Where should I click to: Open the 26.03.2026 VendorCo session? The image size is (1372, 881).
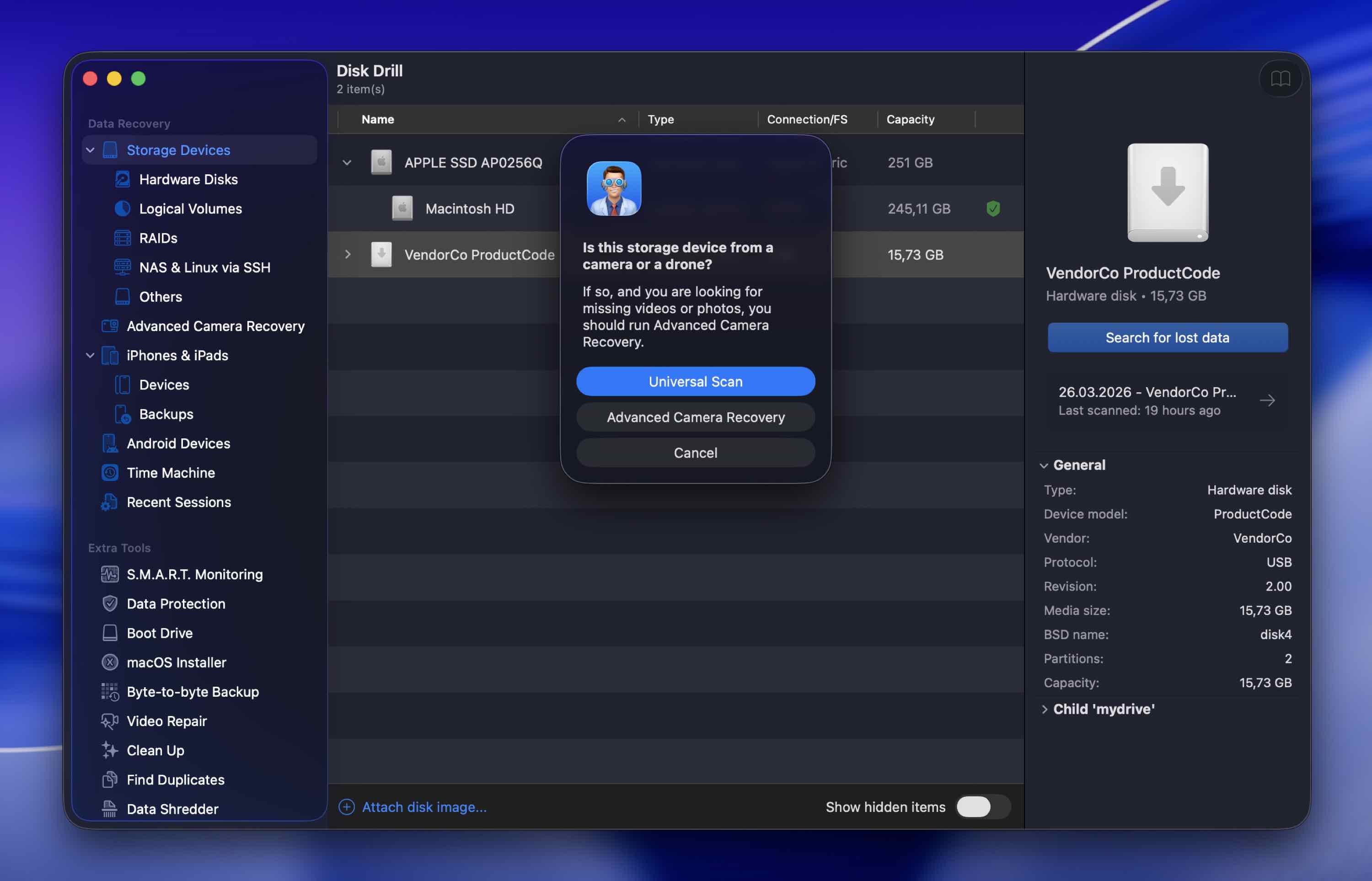click(x=1168, y=400)
